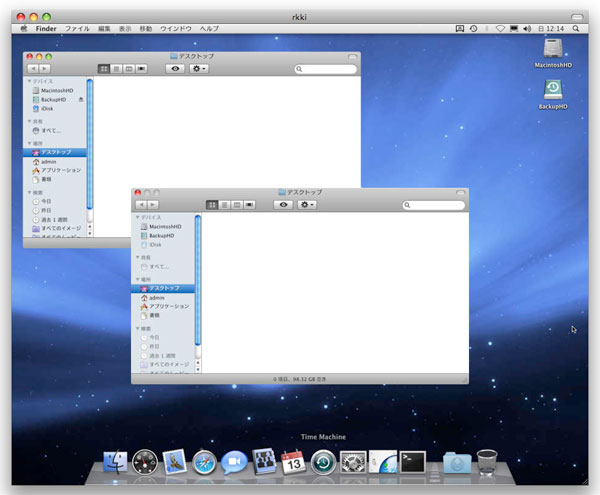Go forward in the front Finder window
The height and width of the screenshot is (495, 600).
[153, 205]
